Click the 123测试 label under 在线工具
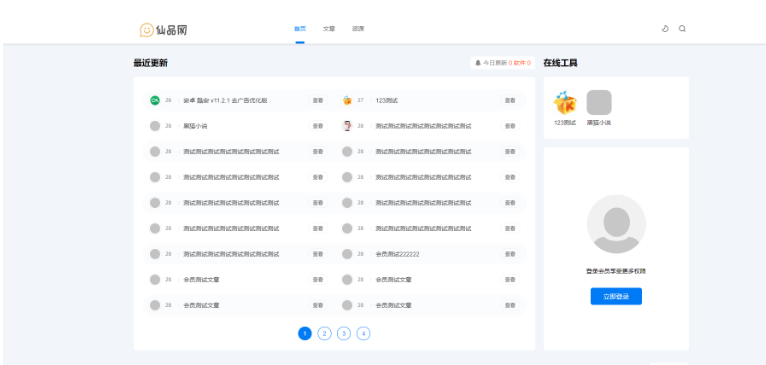The image size is (766, 365). click(x=565, y=123)
